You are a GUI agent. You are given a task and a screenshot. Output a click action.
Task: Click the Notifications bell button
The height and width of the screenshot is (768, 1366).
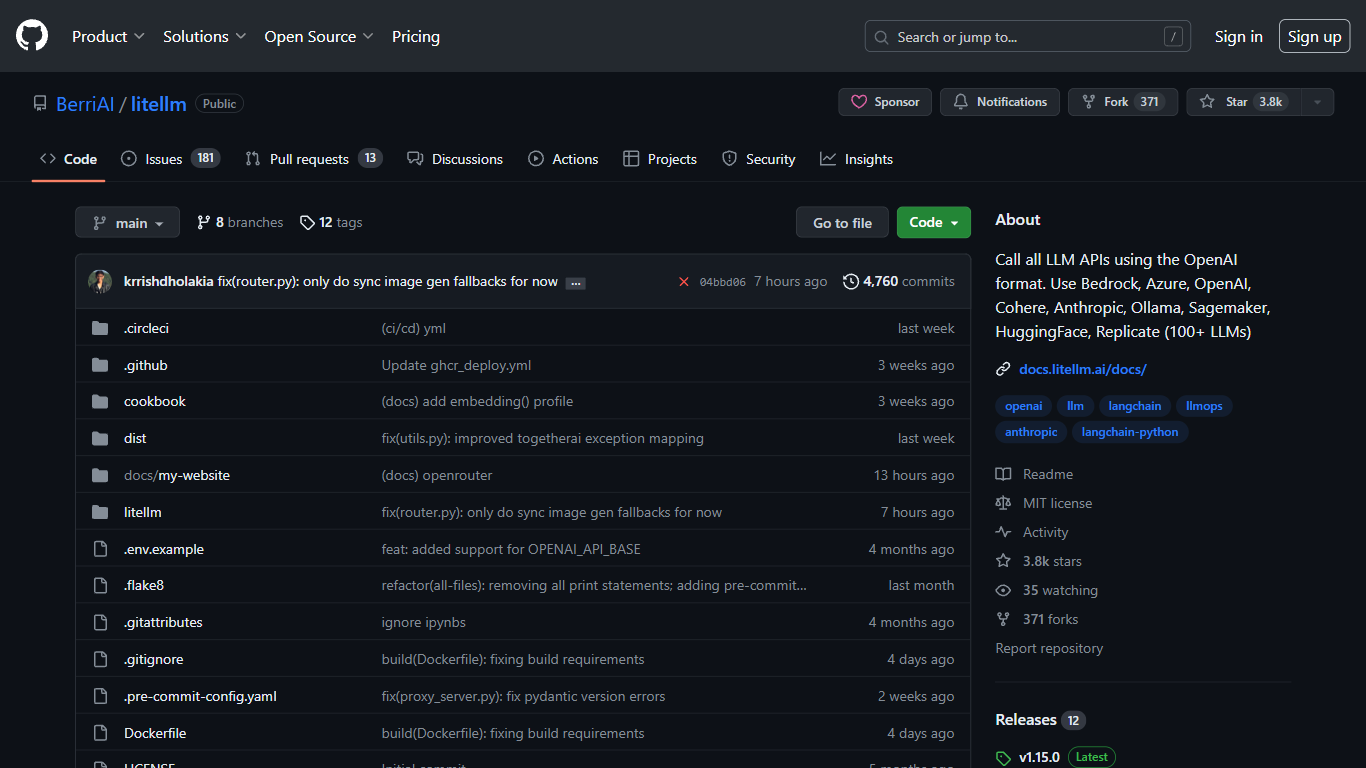point(1000,102)
